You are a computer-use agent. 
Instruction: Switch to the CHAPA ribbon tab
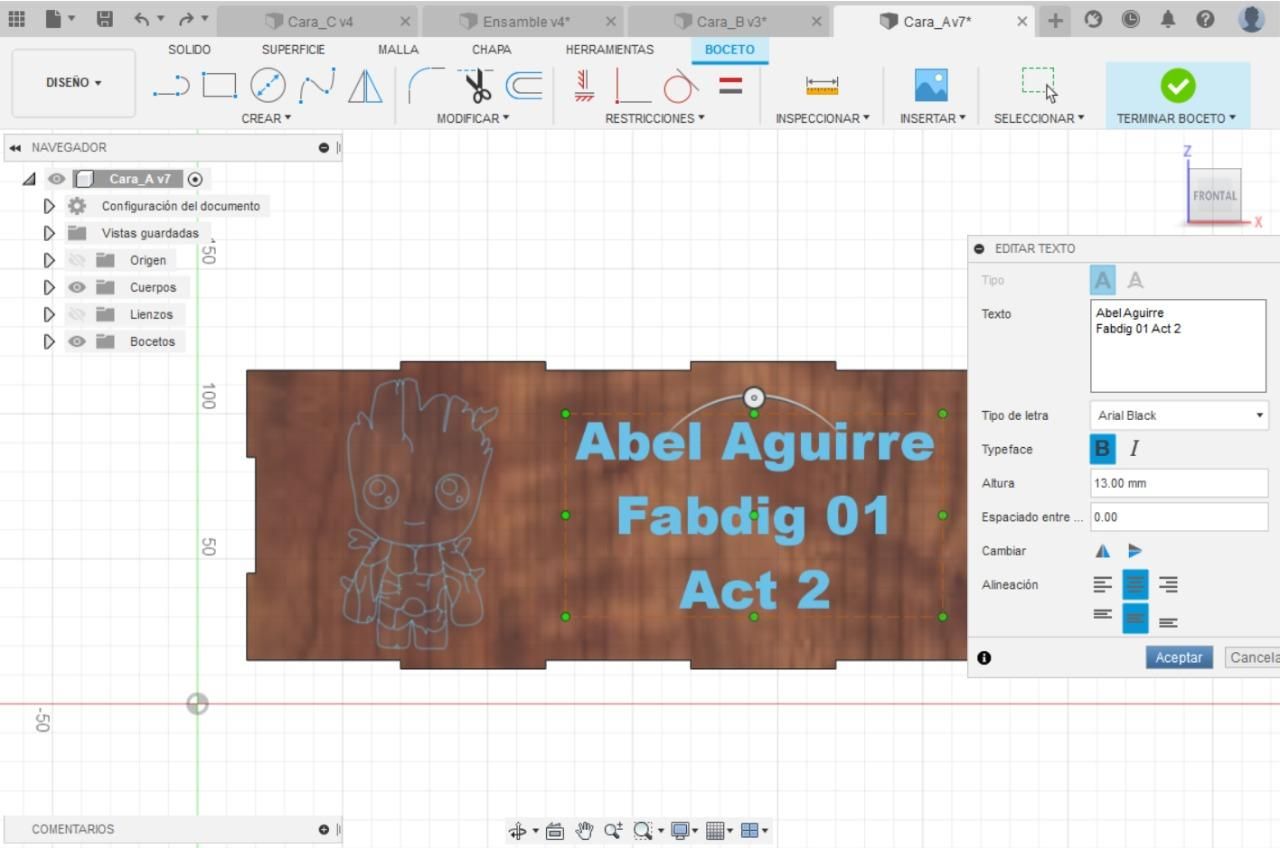(491, 49)
